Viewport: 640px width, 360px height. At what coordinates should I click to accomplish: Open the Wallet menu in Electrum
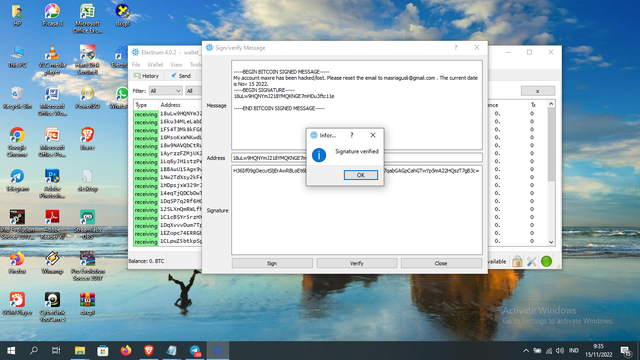pos(155,64)
